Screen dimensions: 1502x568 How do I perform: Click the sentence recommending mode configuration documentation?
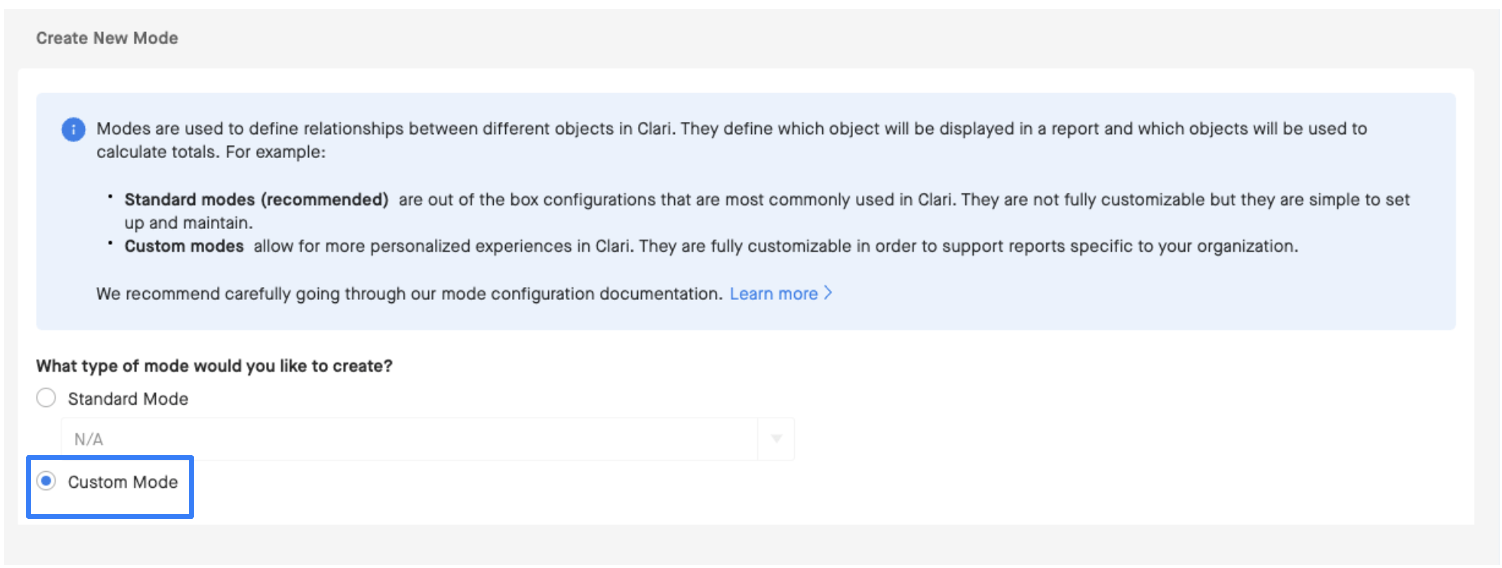tap(409, 294)
